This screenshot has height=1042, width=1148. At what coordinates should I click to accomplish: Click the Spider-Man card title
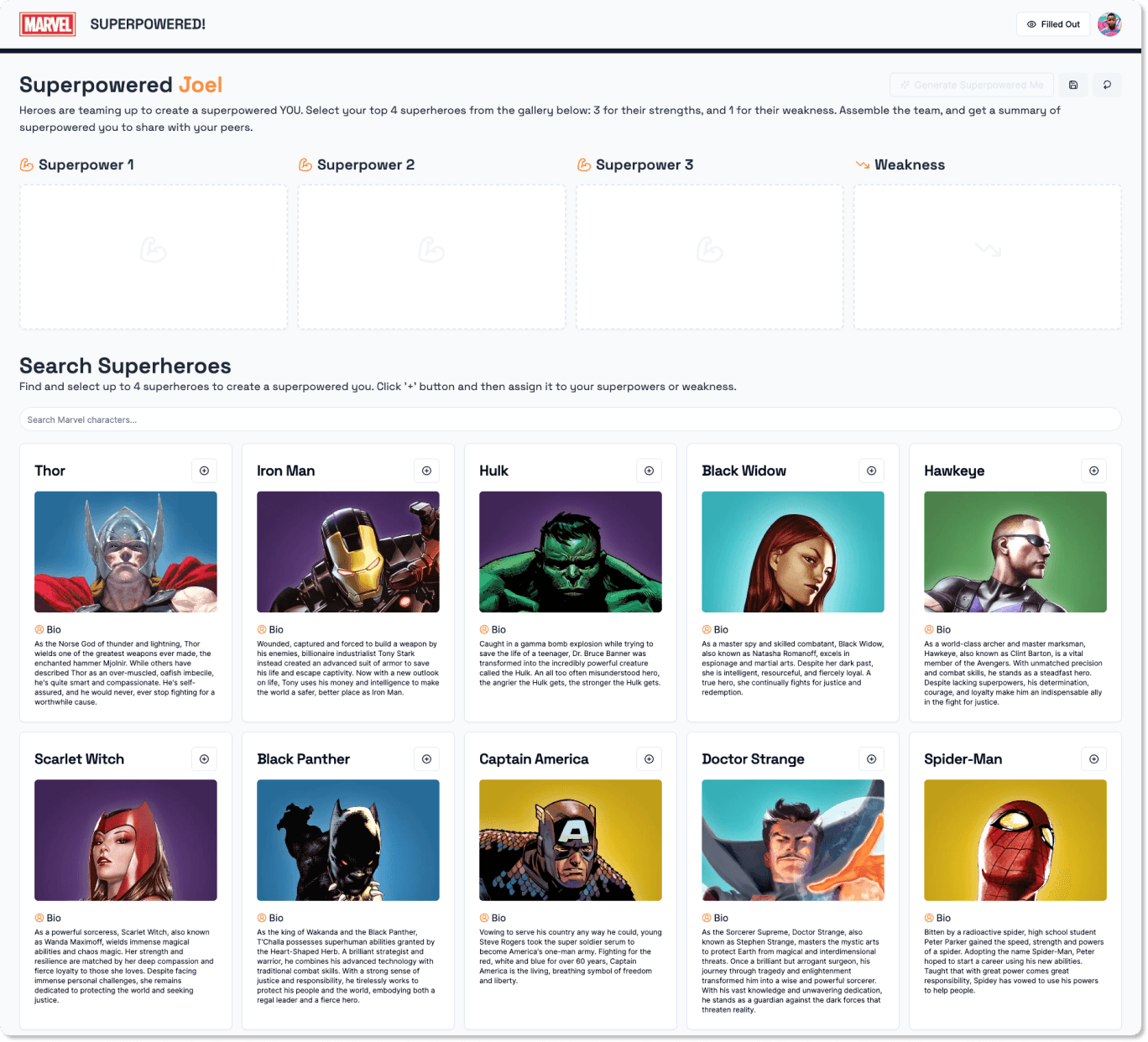pos(963,759)
